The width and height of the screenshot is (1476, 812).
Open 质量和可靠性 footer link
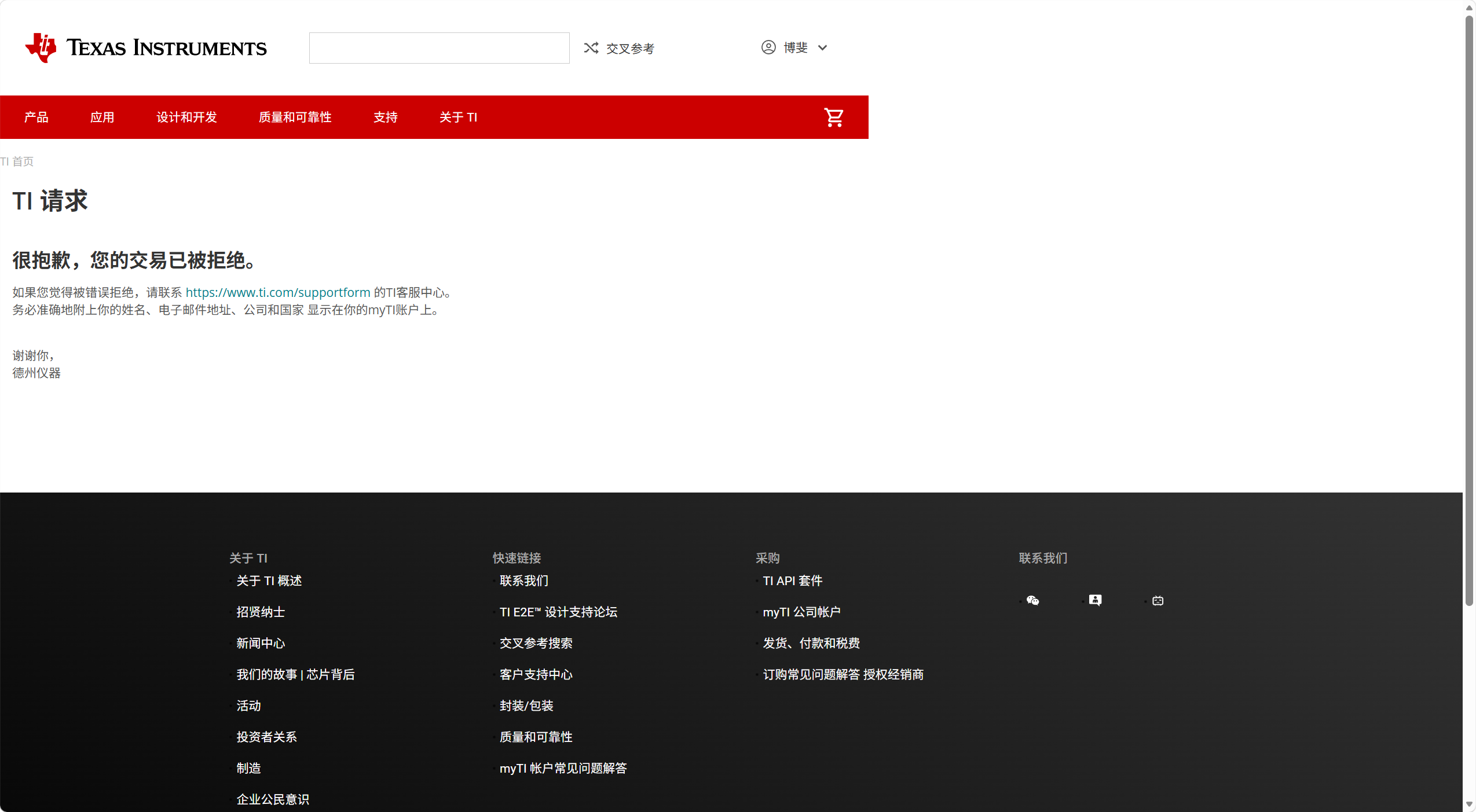[x=536, y=737]
